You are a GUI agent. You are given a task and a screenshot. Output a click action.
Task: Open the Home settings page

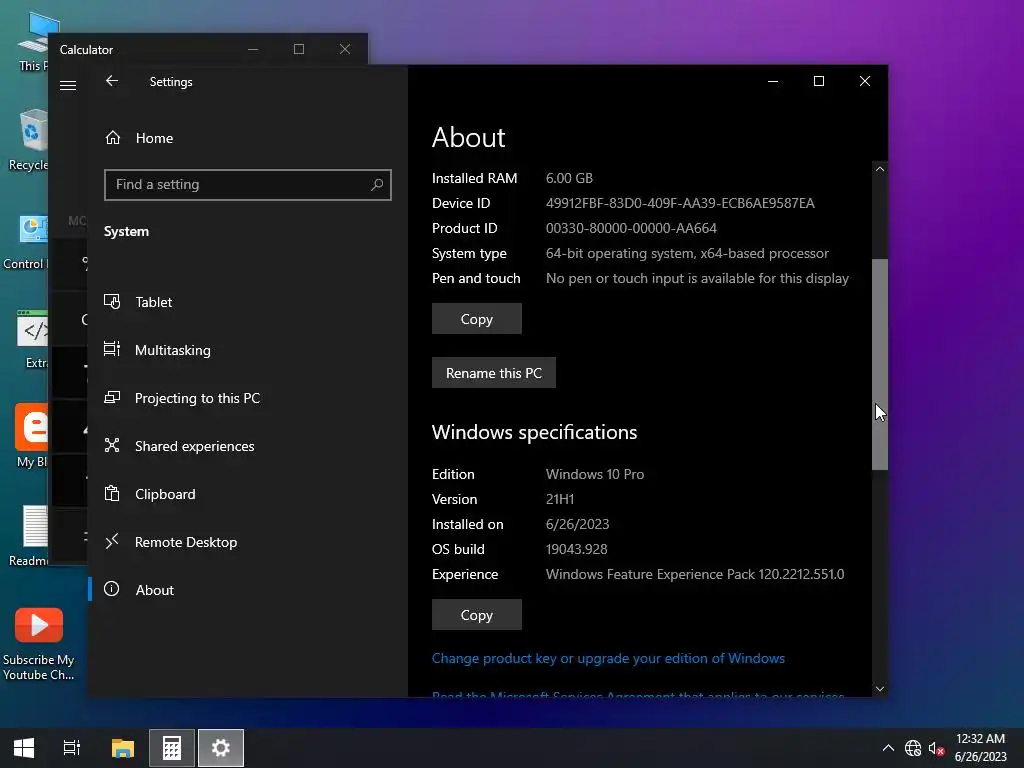point(247,138)
